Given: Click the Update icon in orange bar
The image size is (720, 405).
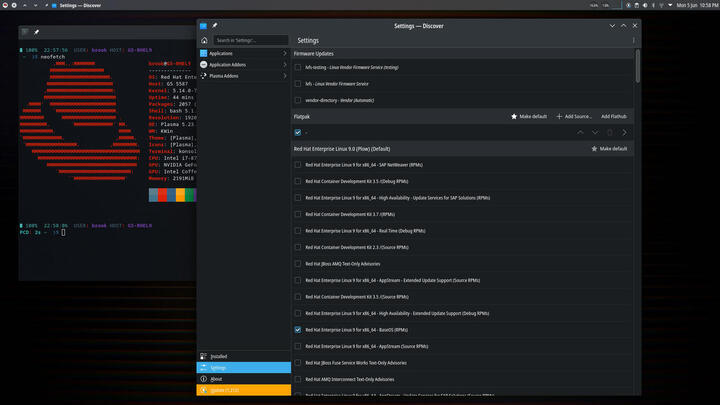Looking at the screenshot, I should (203, 390).
